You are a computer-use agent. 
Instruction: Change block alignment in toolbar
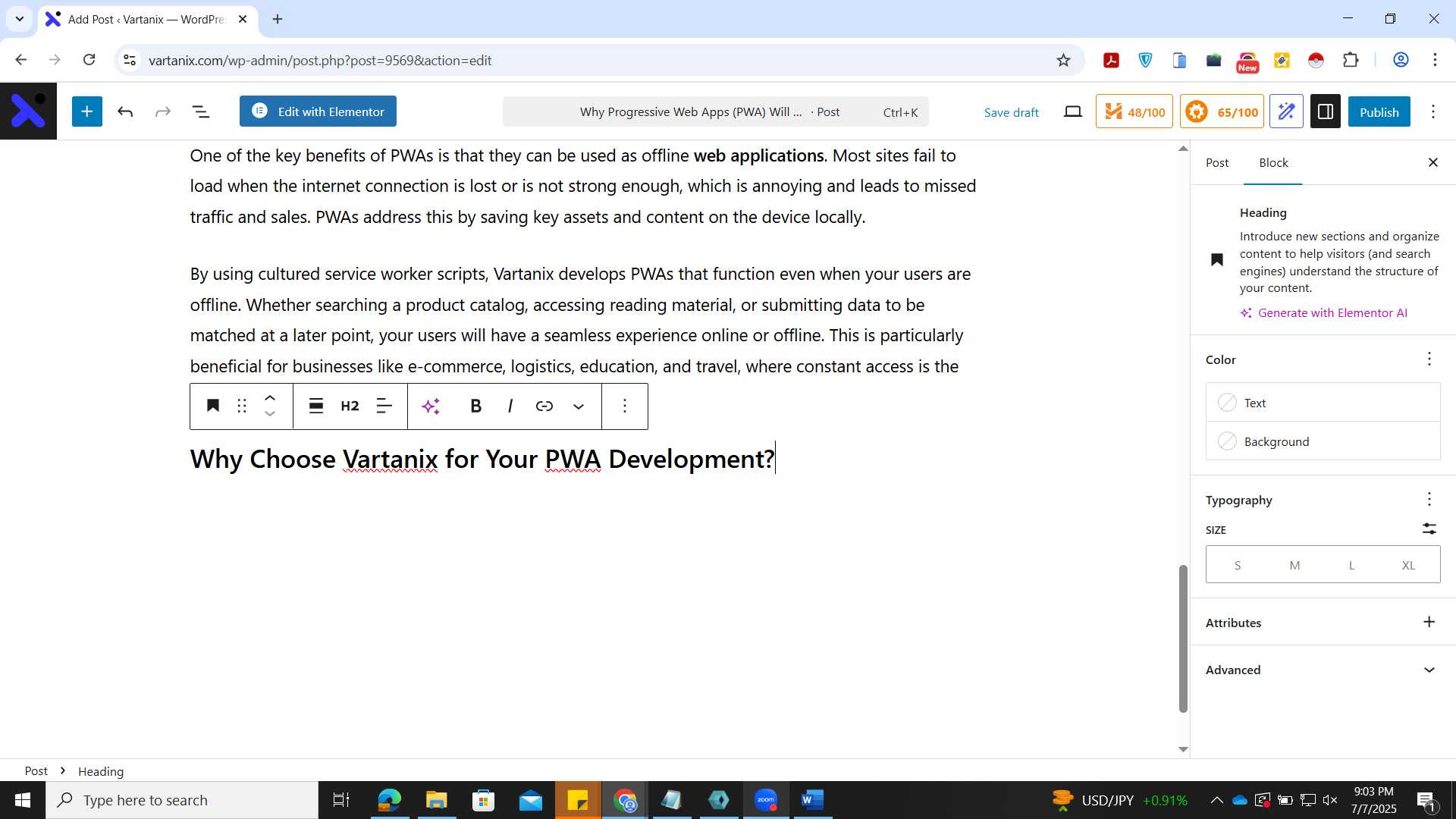(316, 406)
